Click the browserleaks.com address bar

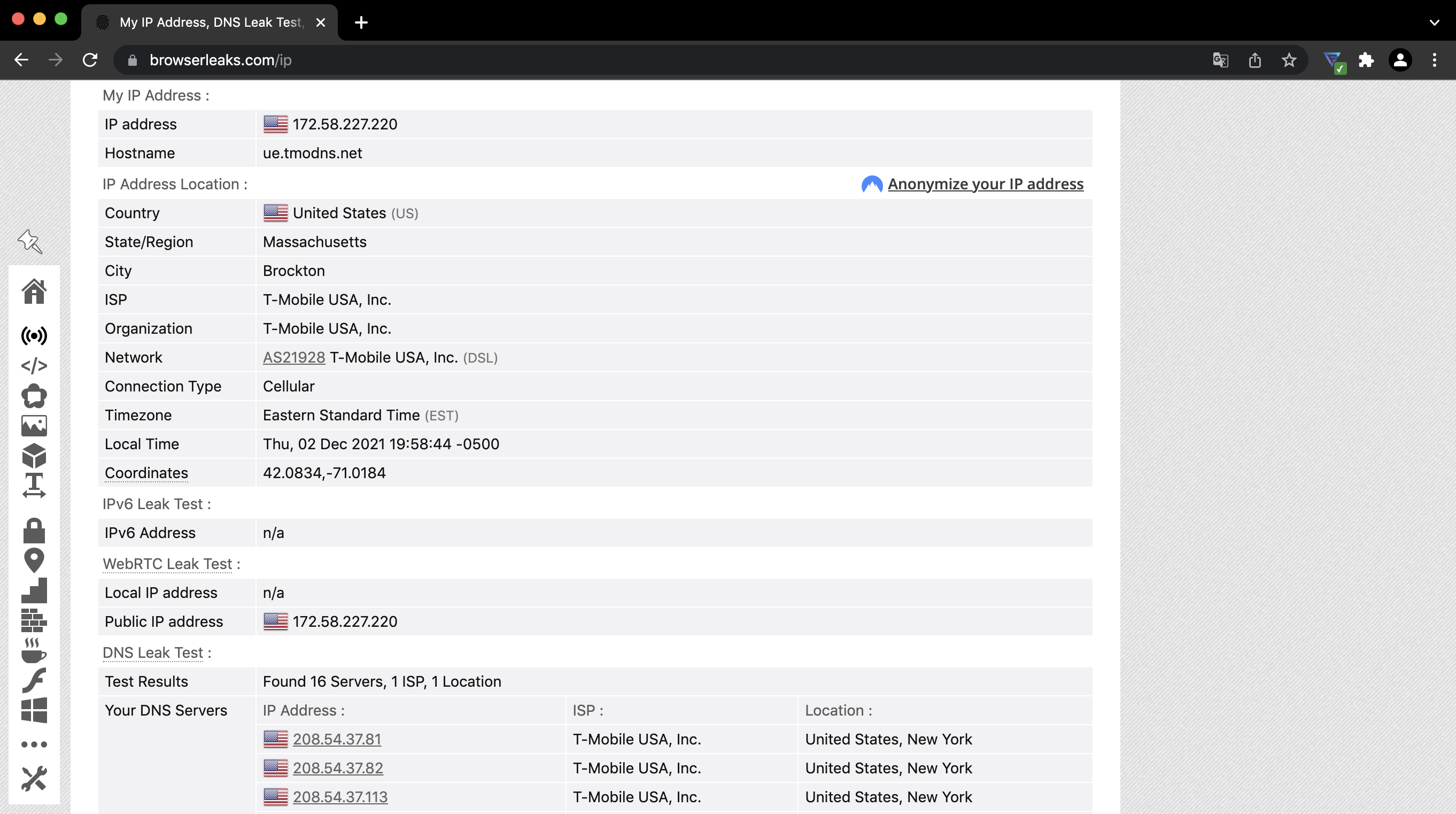click(220, 60)
